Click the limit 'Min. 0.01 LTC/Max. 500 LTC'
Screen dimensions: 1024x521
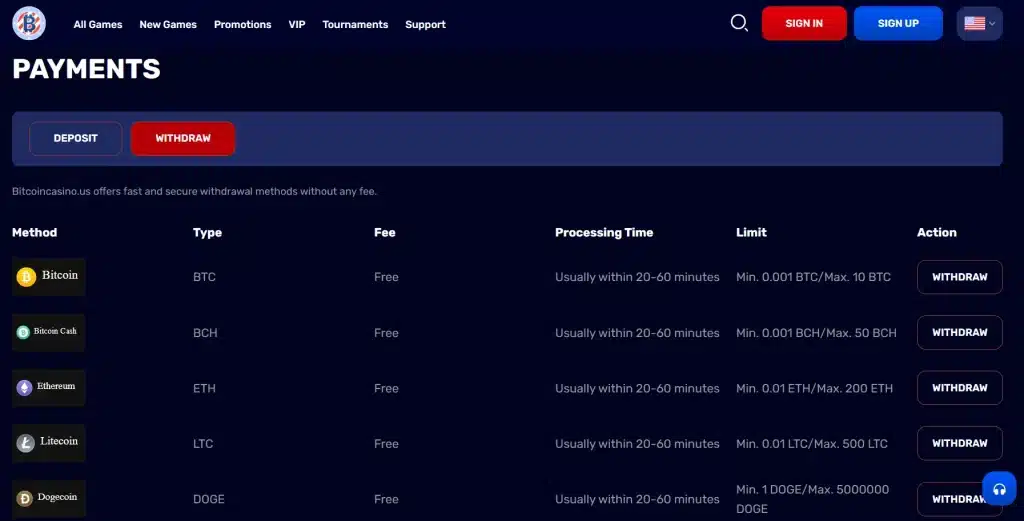[812, 444]
